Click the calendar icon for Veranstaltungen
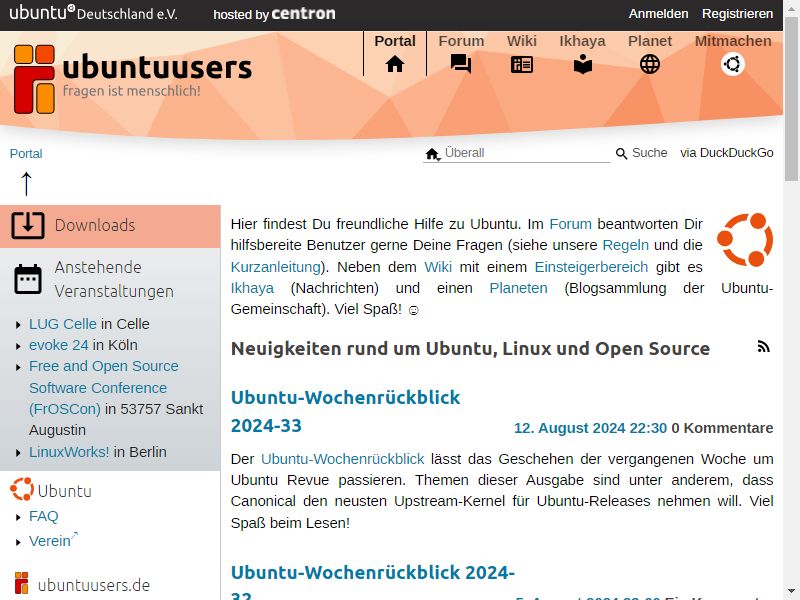The height and width of the screenshot is (600, 800). 28,279
